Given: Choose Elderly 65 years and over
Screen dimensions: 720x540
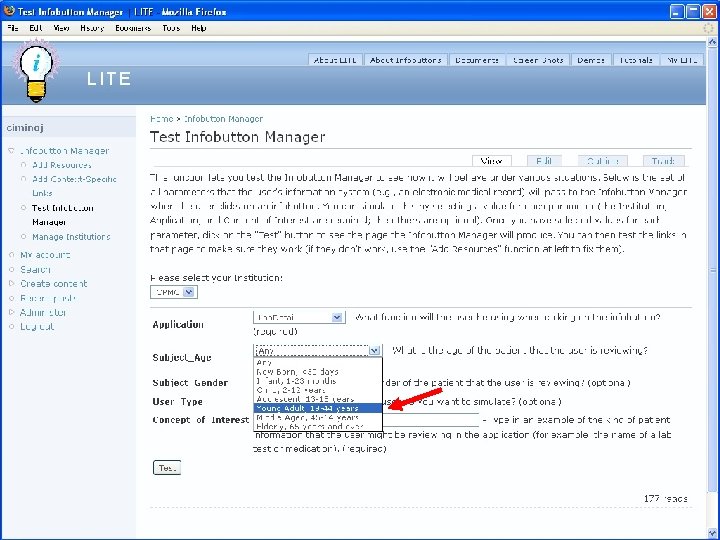Looking at the screenshot, I should 318,427.
